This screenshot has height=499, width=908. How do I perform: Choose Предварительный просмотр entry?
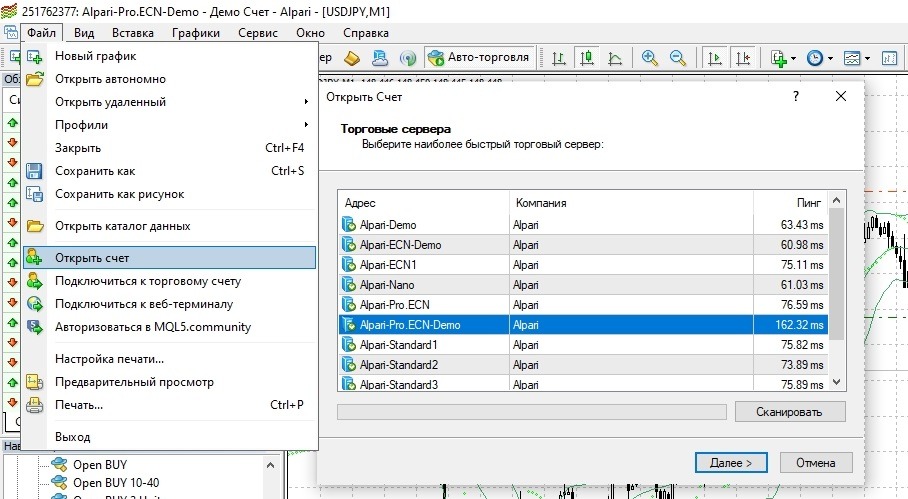coord(170,382)
